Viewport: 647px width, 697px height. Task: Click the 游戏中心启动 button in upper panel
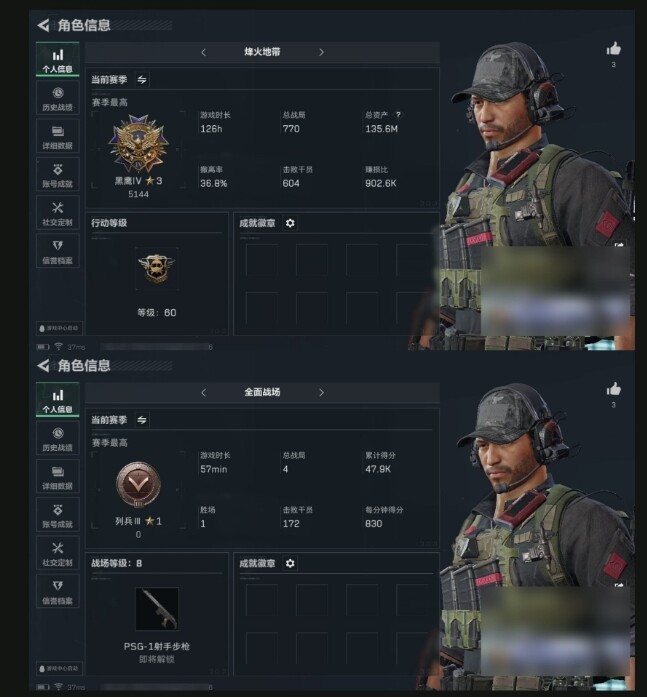59,328
